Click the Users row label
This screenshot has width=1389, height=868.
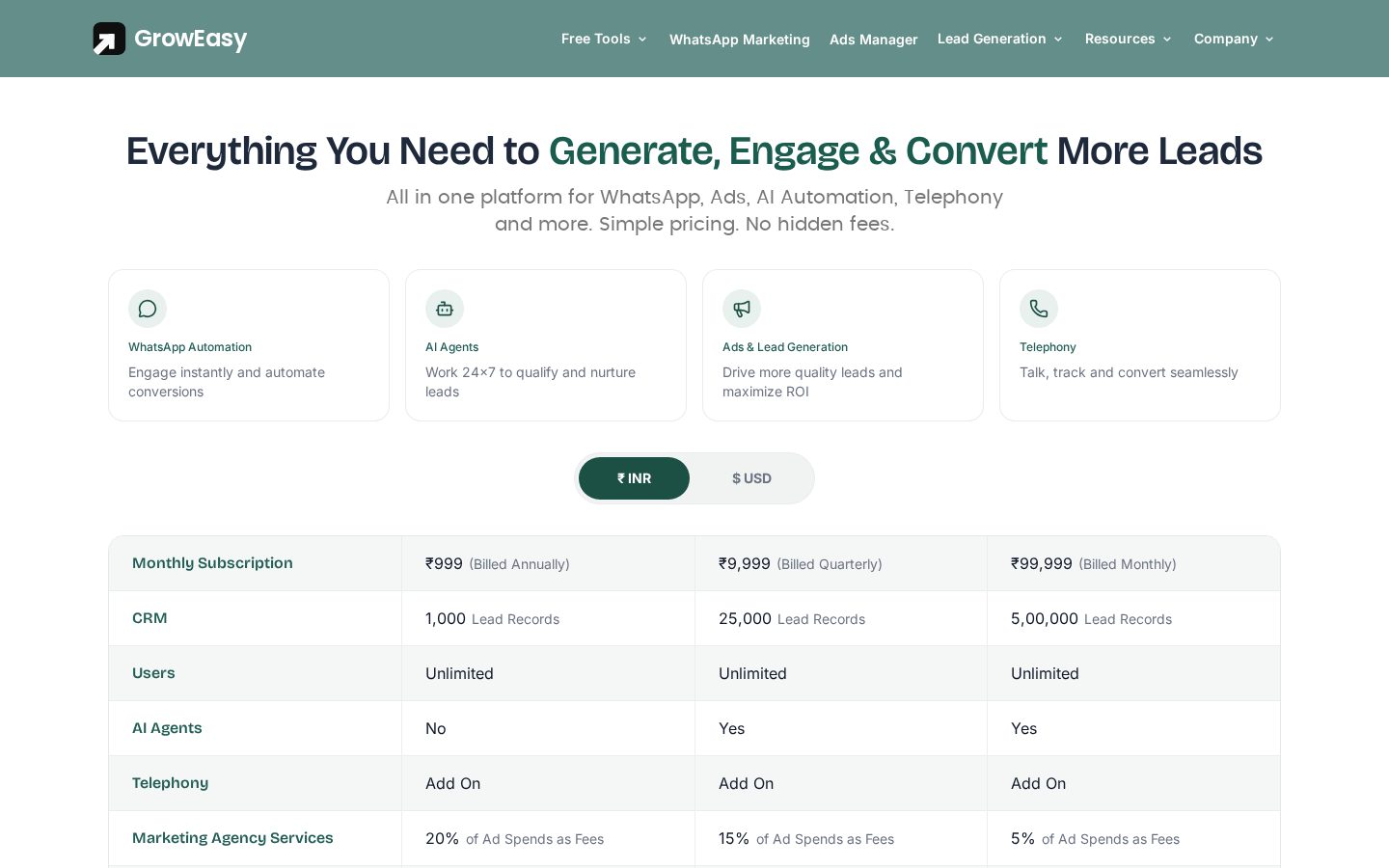pyautogui.click(x=153, y=673)
